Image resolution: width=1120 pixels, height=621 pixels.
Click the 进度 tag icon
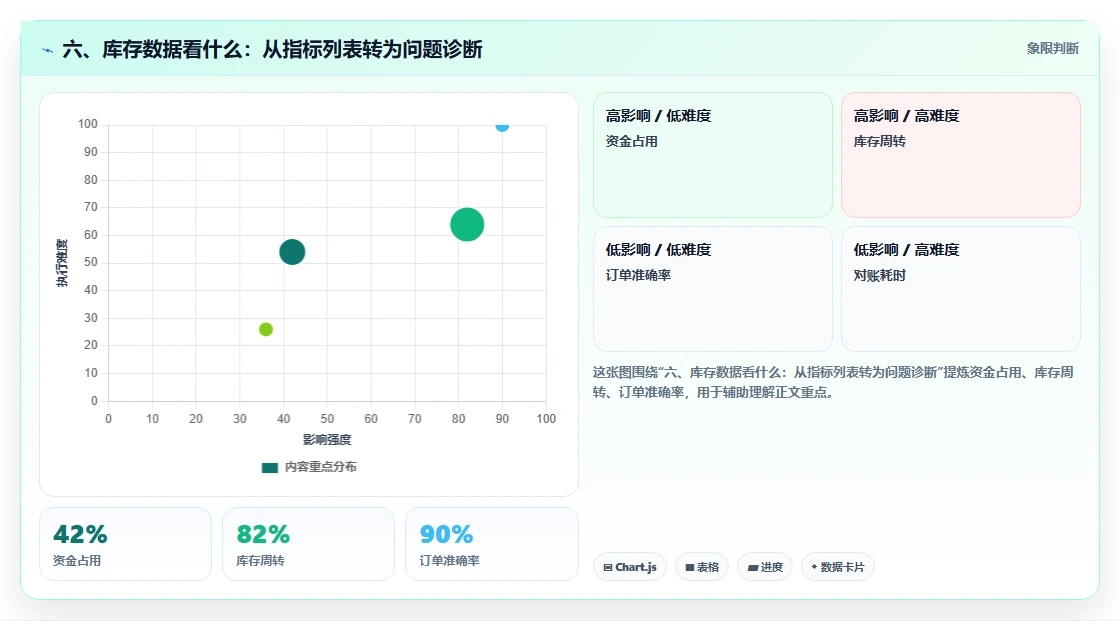click(x=753, y=567)
